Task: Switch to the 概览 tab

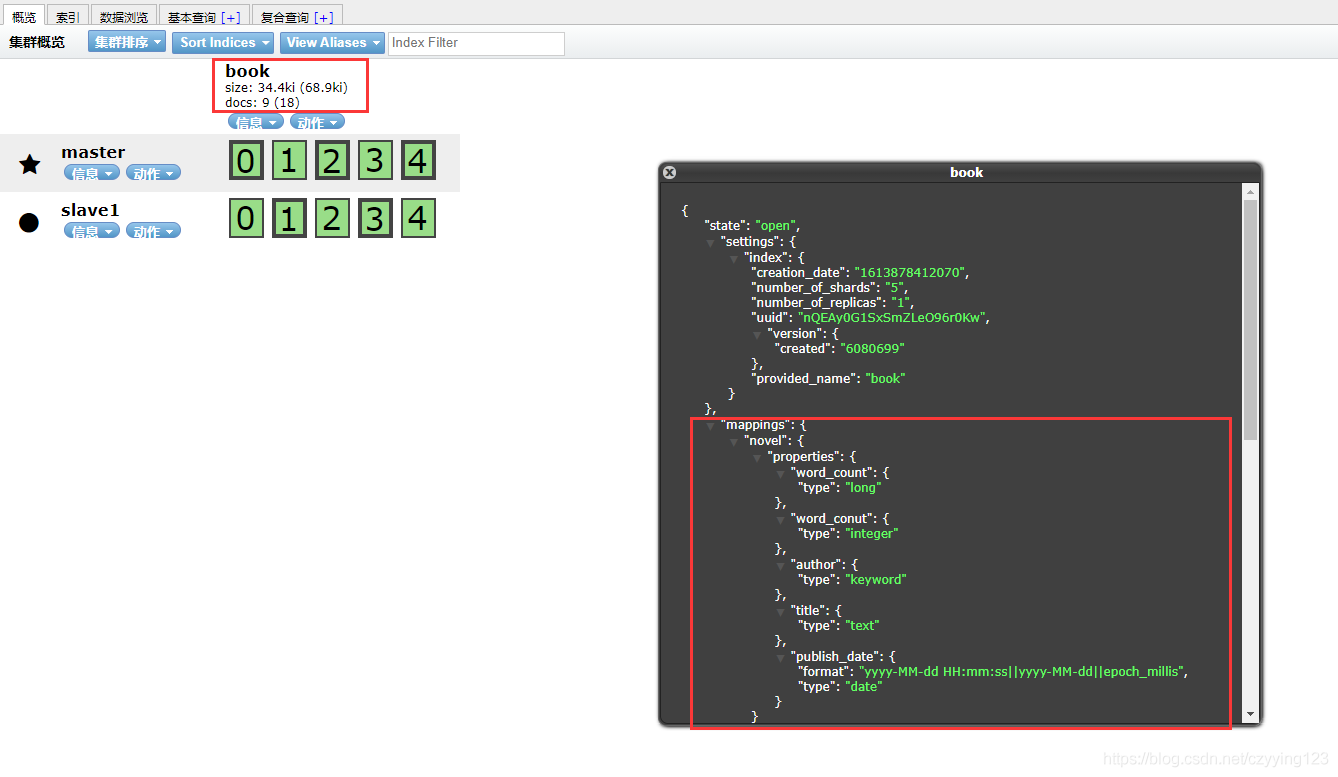Action: pyautogui.click(x=23, y=16)
